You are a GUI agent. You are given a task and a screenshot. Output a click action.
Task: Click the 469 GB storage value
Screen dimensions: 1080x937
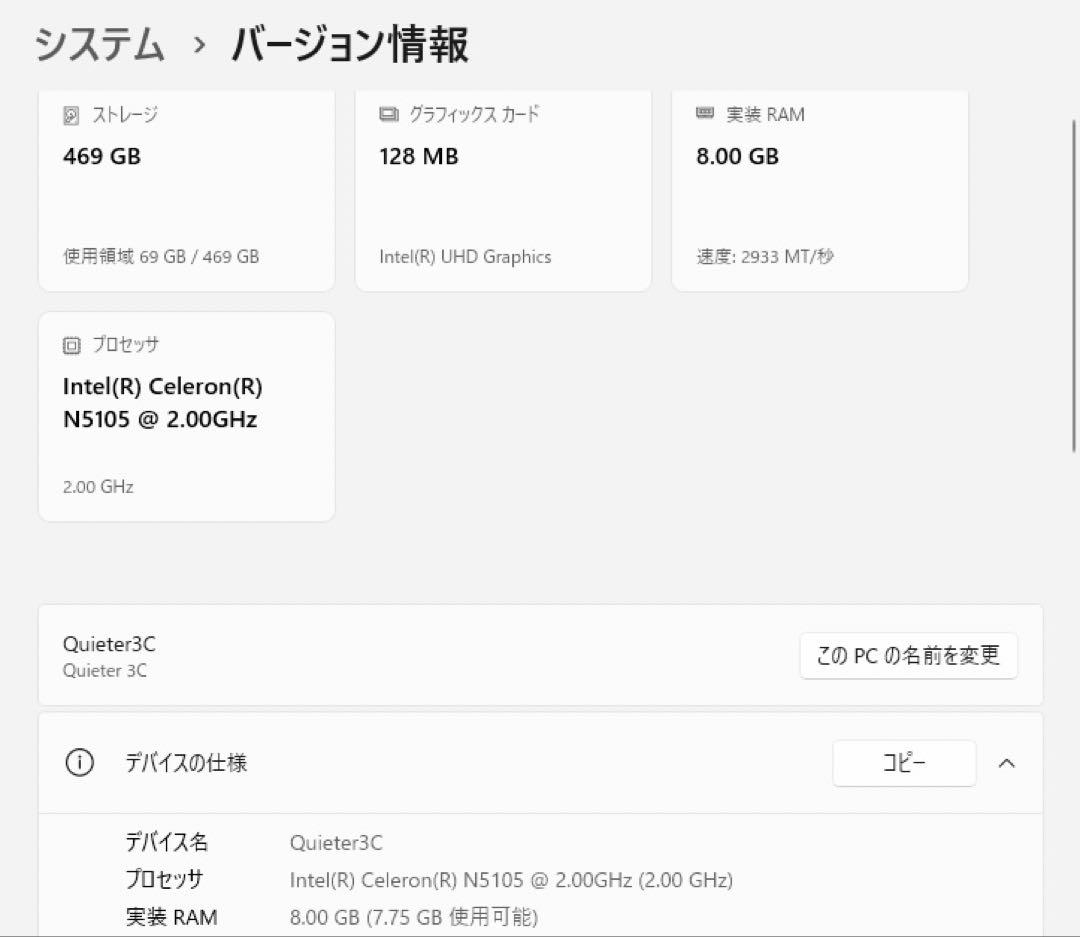(x=101, y=156)
